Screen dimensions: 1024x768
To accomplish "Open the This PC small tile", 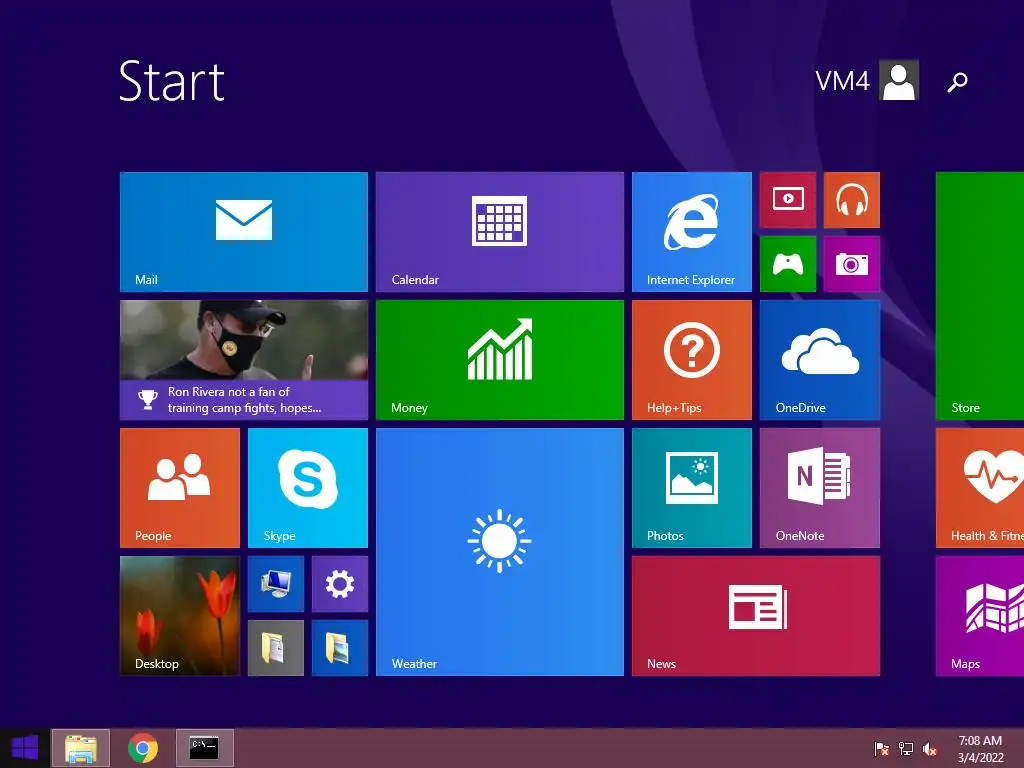I will click(276, 584).
